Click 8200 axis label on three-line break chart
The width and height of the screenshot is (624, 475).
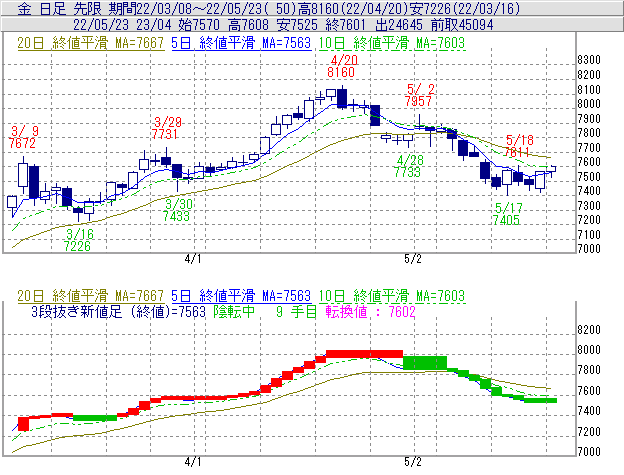(x=589, y=330)
